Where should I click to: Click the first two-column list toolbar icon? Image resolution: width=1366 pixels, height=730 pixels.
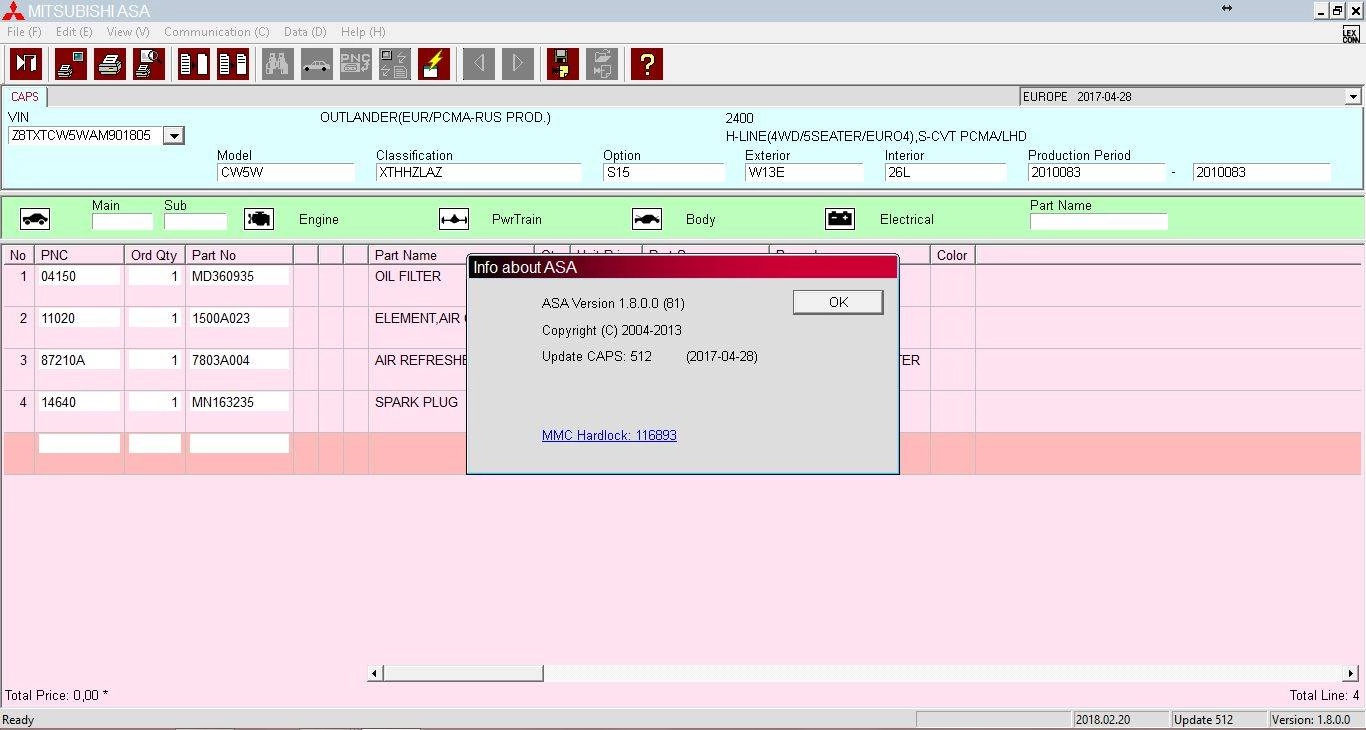coord(194,64)
